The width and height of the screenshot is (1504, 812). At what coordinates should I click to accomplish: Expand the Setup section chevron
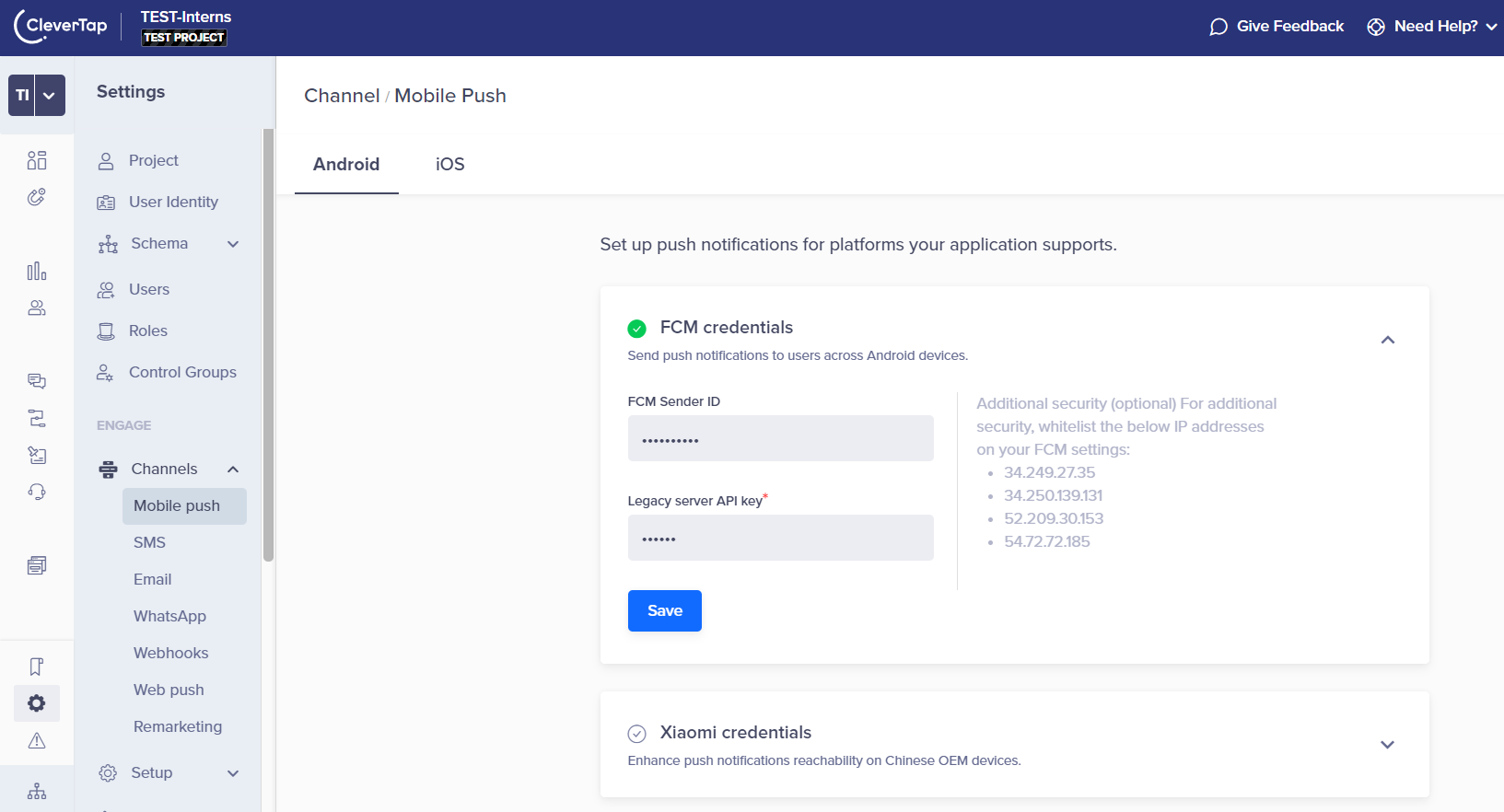click(233, 773)
